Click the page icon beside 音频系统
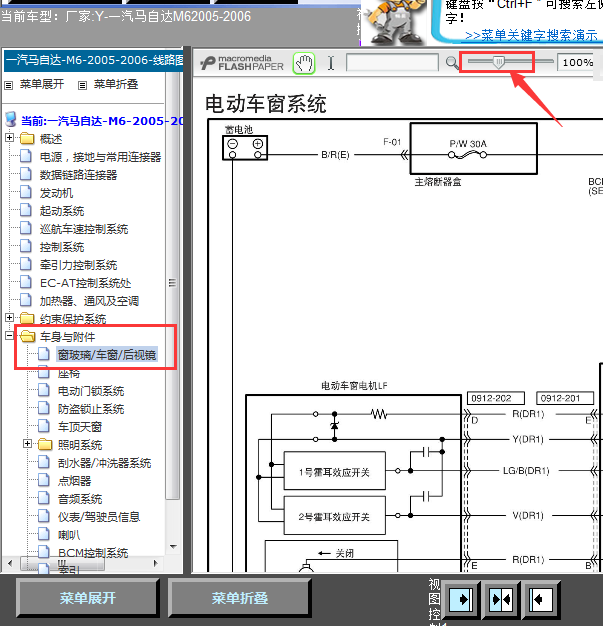Viewport: 603px width, 630px height. 43,498
